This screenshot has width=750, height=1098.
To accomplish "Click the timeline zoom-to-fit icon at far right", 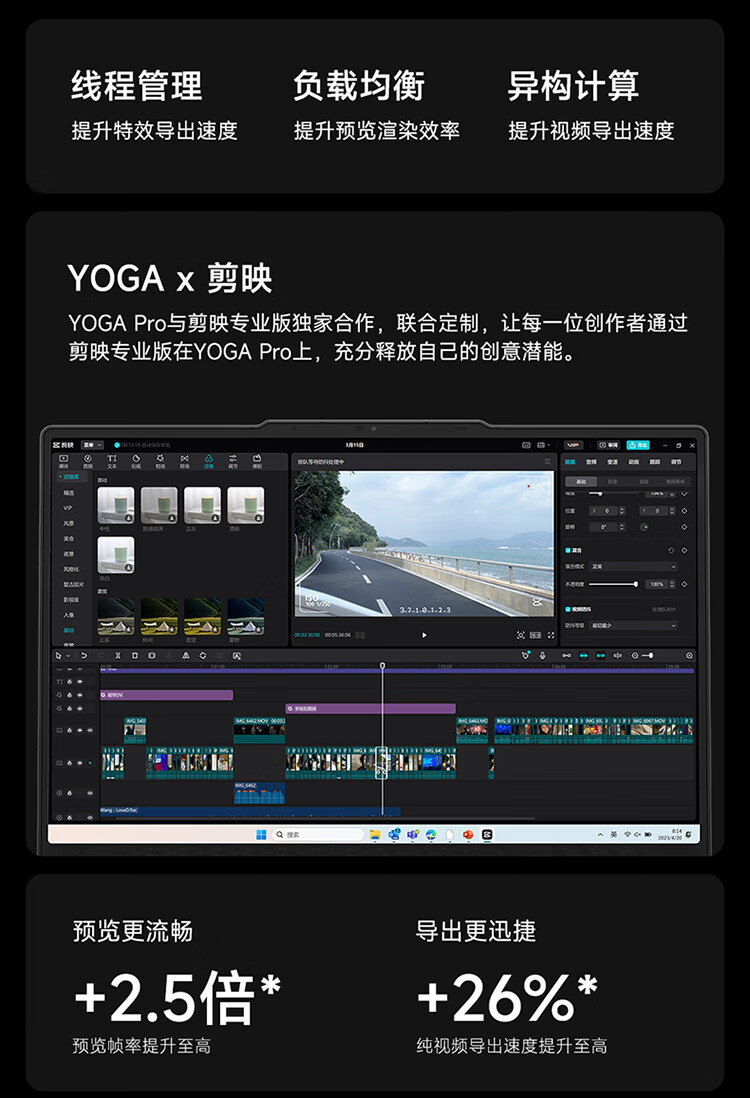I will click(x=689, y=655).
